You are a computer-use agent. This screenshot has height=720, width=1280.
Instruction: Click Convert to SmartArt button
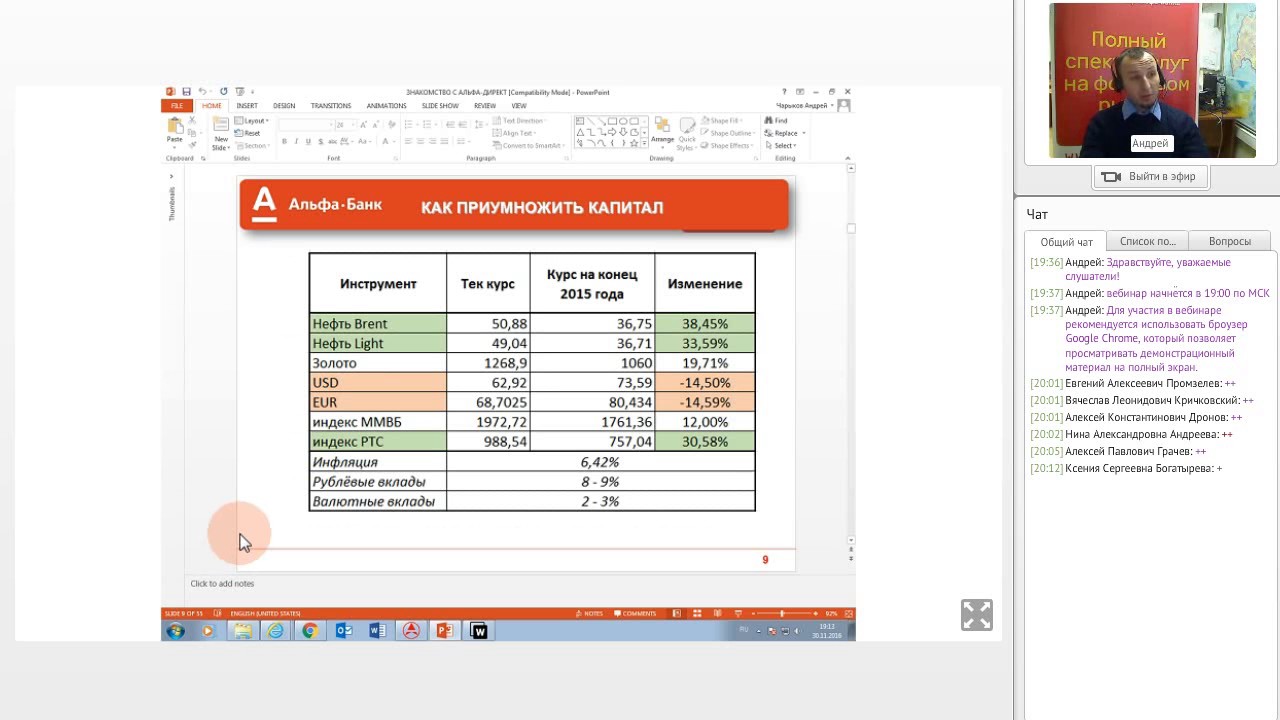[x=527, y=146]
